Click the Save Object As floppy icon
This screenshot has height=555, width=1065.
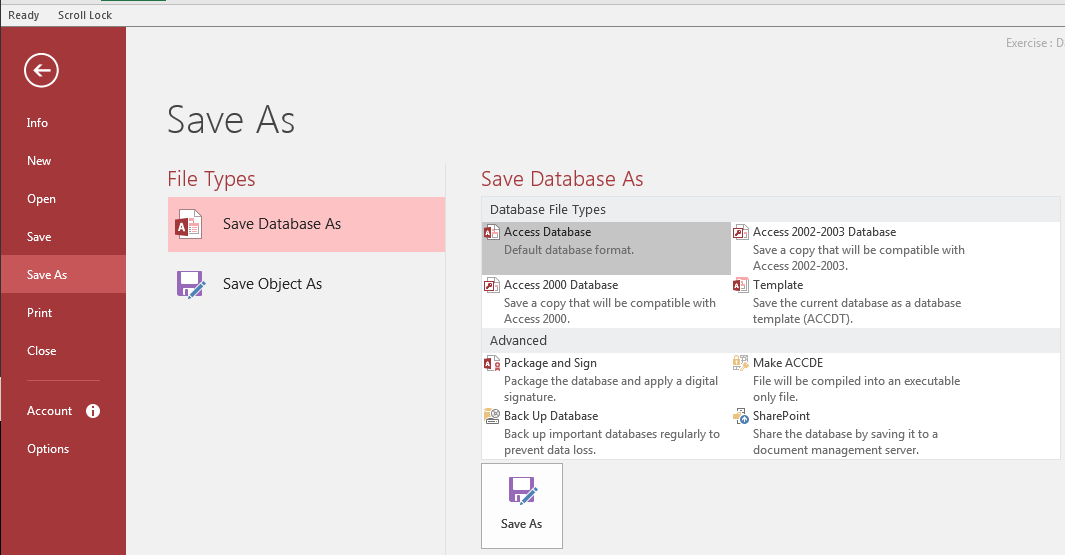pos(191,285)
